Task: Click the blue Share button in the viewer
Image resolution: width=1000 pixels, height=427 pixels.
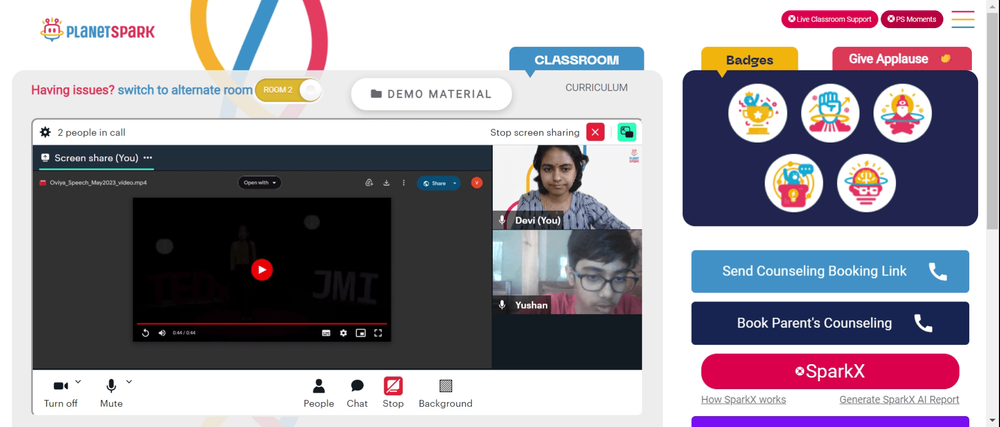Action: coord(434,183)
